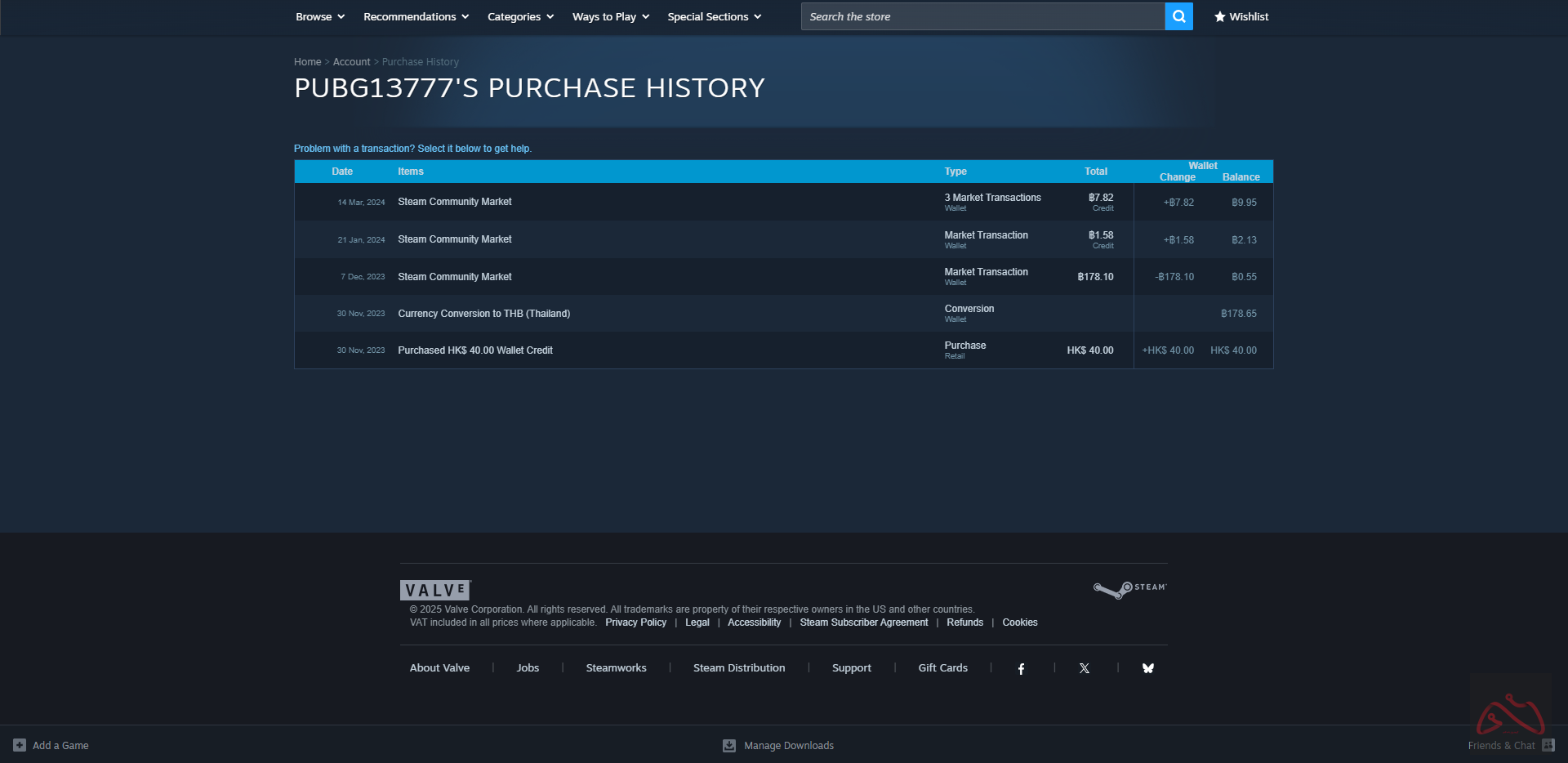Click the Add a Game plus icon
Screen dimensions: 1568x763
point(20,745)
